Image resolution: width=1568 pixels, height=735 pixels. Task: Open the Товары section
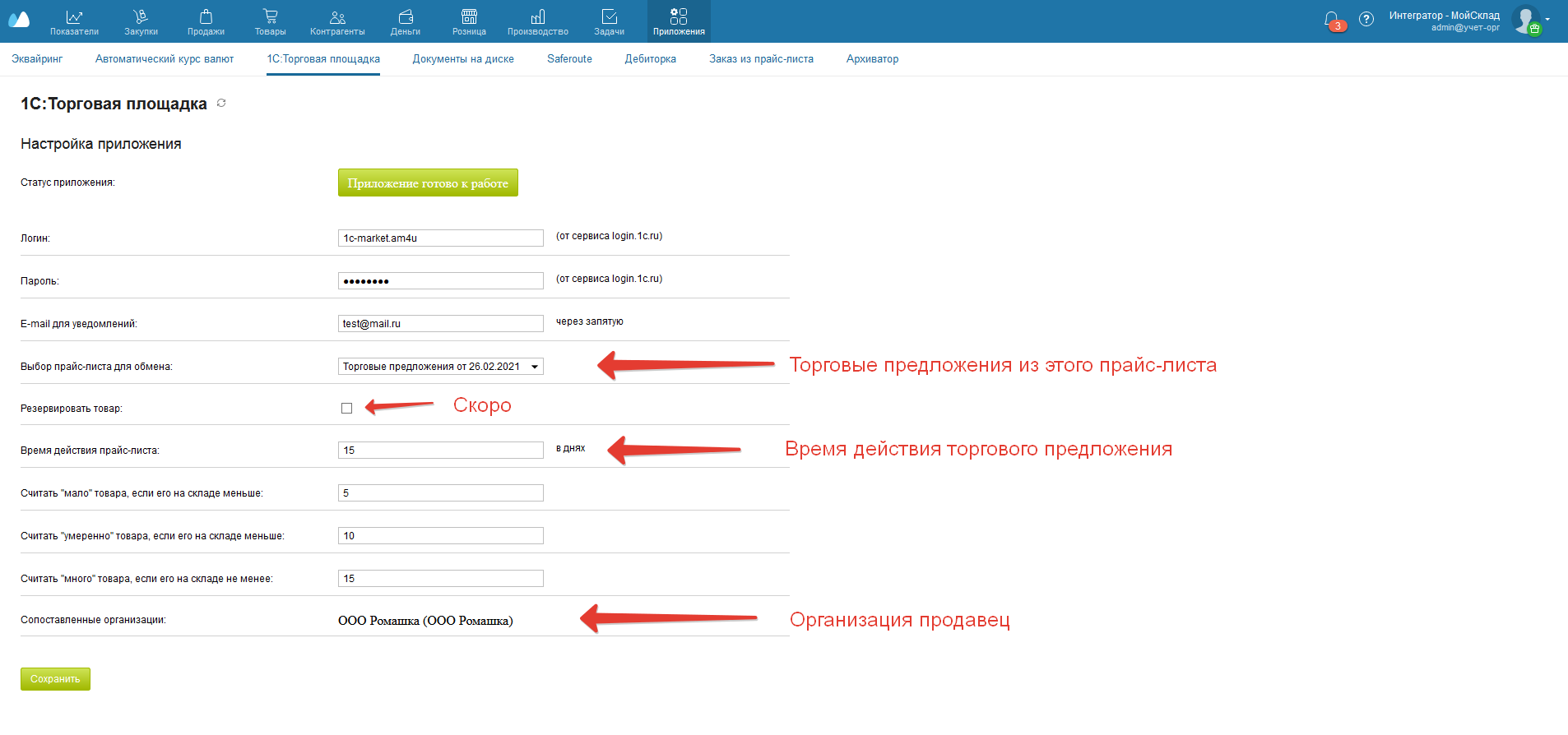tap(270, 21)
